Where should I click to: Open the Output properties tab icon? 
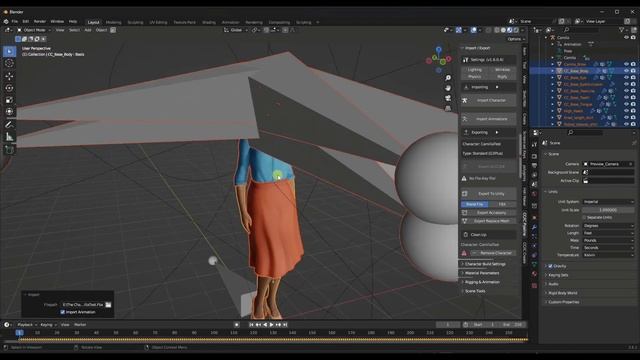[534, 166]
